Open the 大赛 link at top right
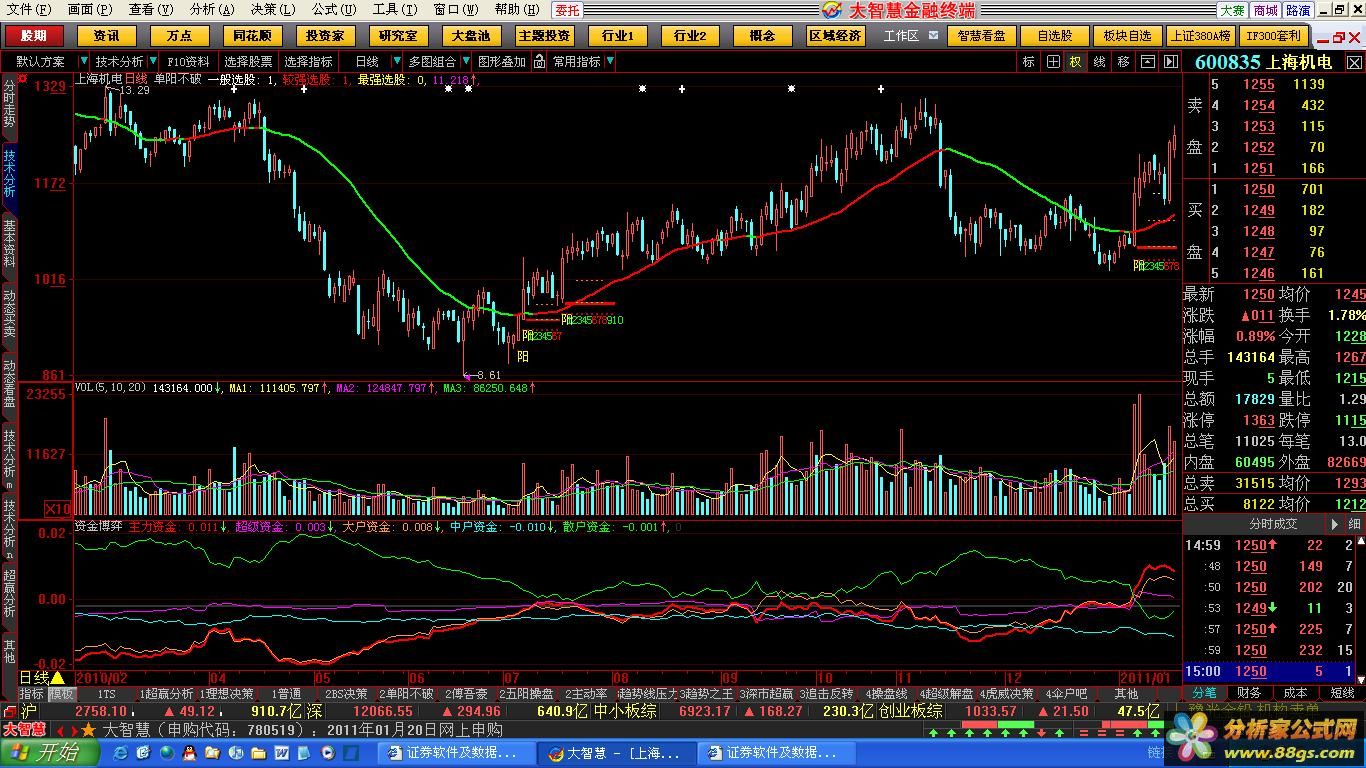The height and width of the screenshot is (768, 1366). [x=1232, y=10]
